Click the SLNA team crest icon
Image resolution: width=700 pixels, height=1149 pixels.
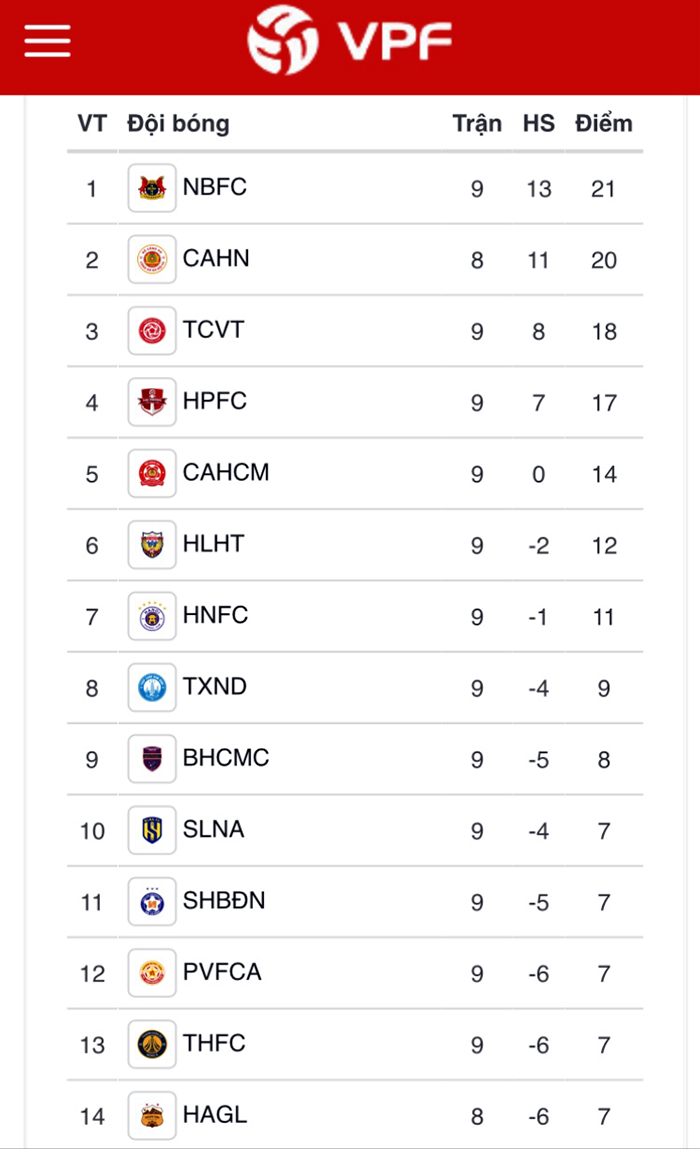(152, 830)
